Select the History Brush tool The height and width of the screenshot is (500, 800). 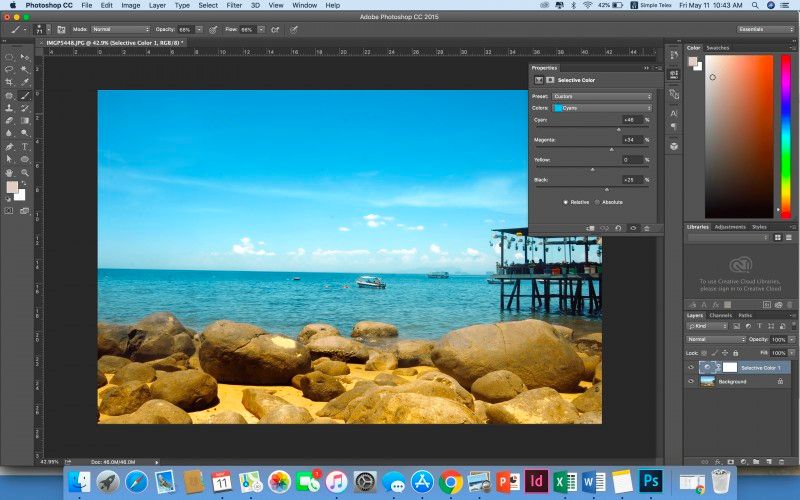(x=24, y=108)
